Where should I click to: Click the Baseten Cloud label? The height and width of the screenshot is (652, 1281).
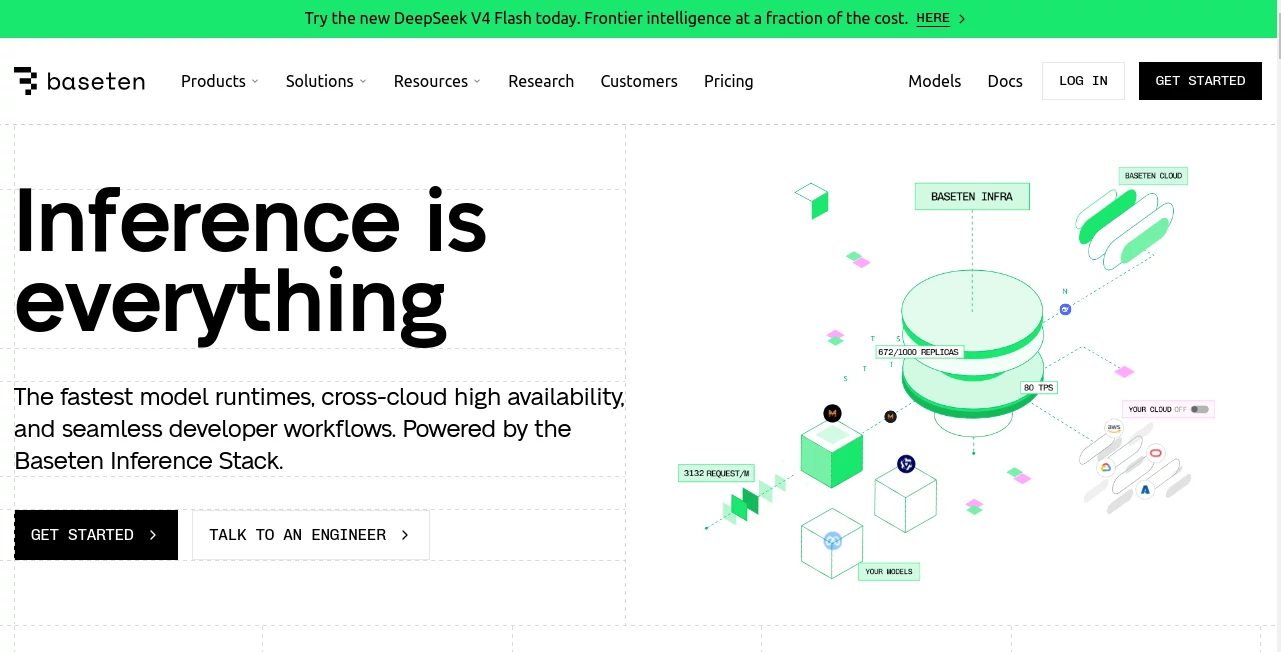click(1153, 176)
